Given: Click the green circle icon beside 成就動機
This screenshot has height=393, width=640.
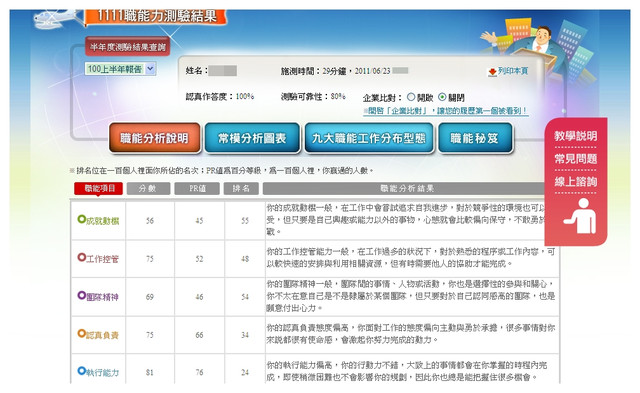Looking at the screenshot, I should tap(82, 219).
